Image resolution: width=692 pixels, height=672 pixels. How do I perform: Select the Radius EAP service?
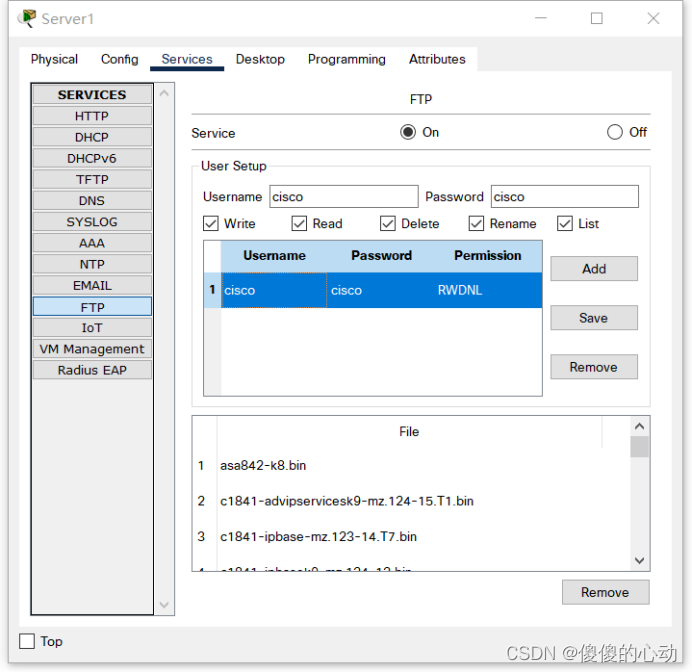(x=92, y=370)
